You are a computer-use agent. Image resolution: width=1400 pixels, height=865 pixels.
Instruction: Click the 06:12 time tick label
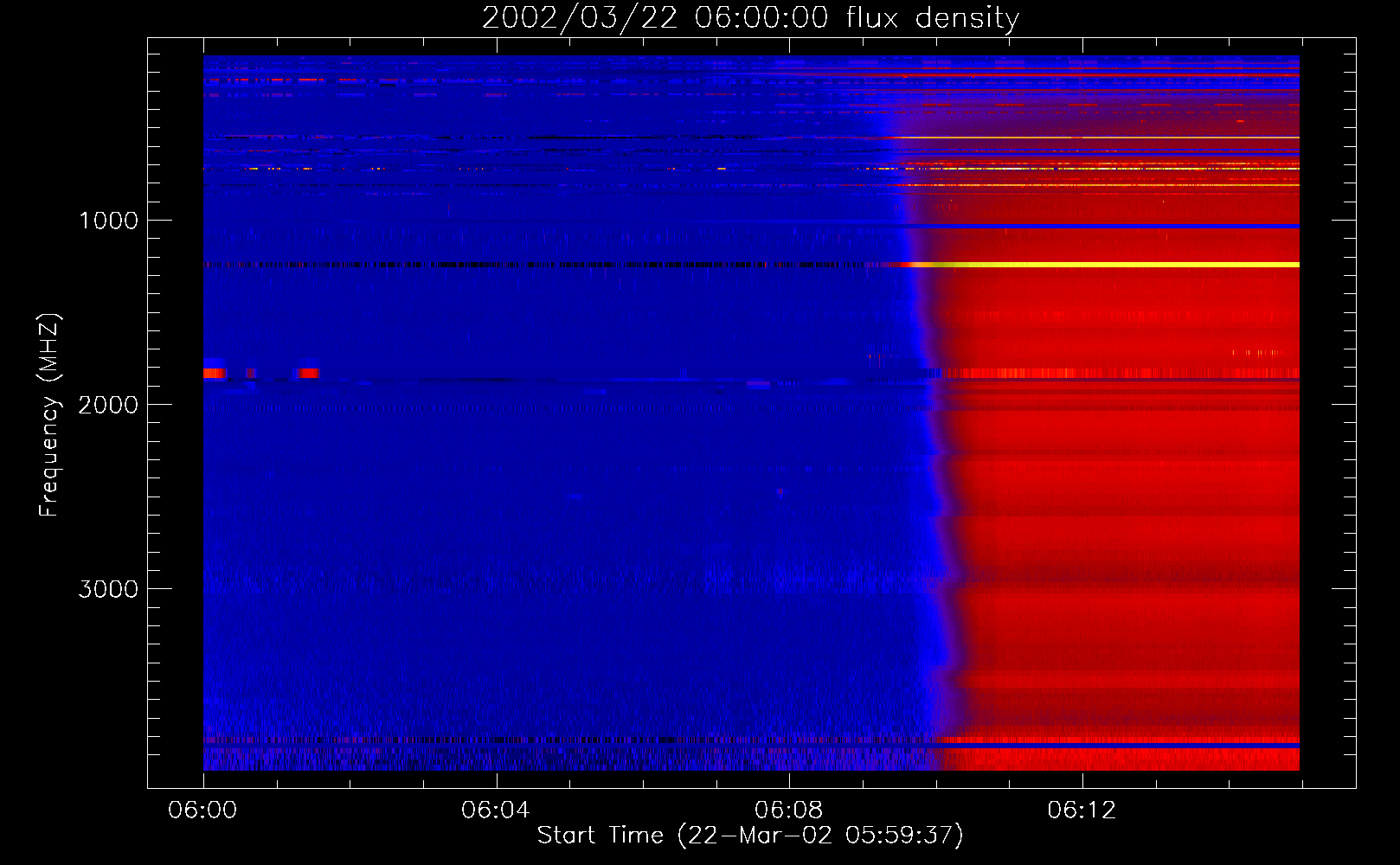pyautogui.click(x=1082, y=811)
